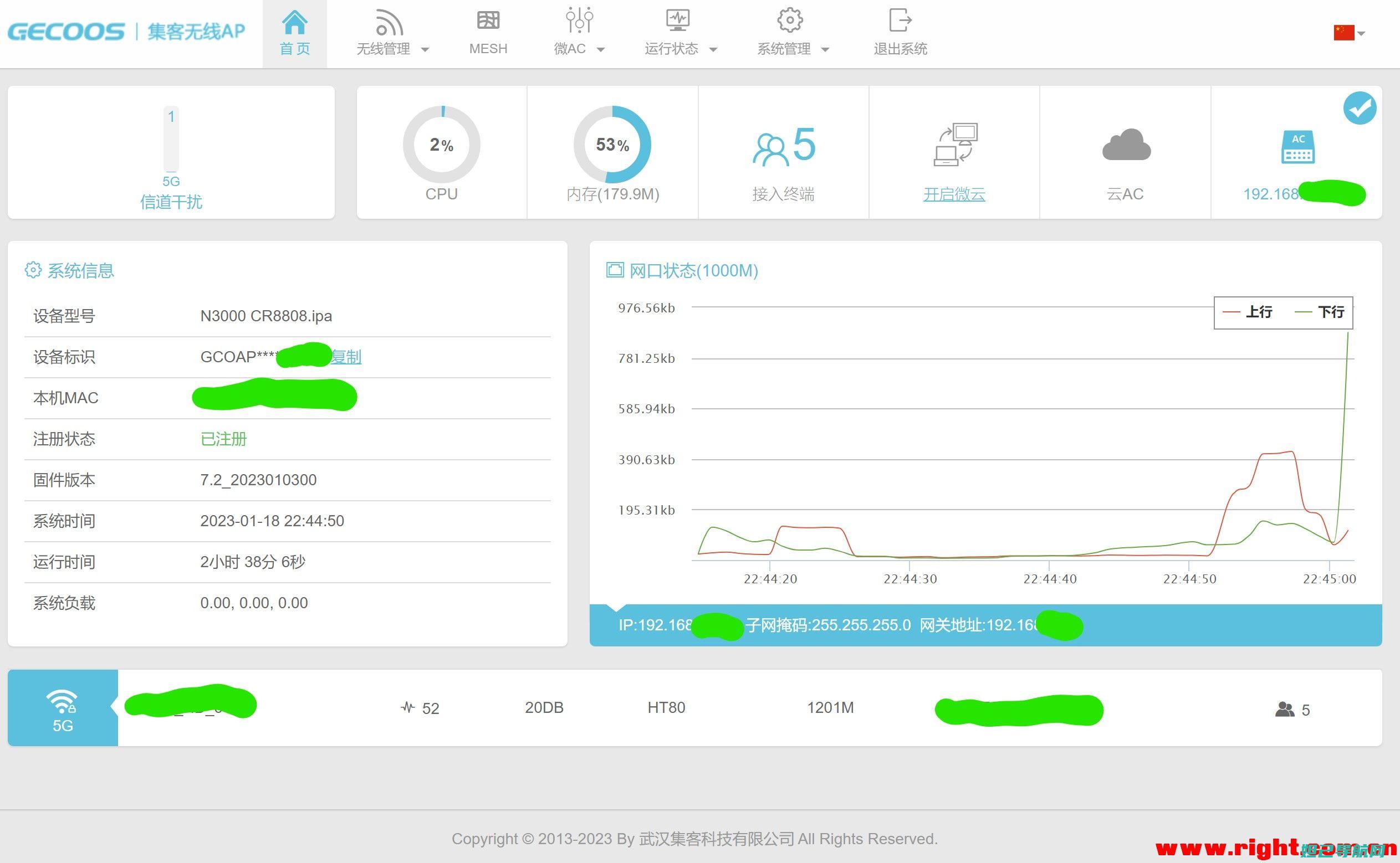
Task: Open the 首页 home tab icon
Action: 295,22
